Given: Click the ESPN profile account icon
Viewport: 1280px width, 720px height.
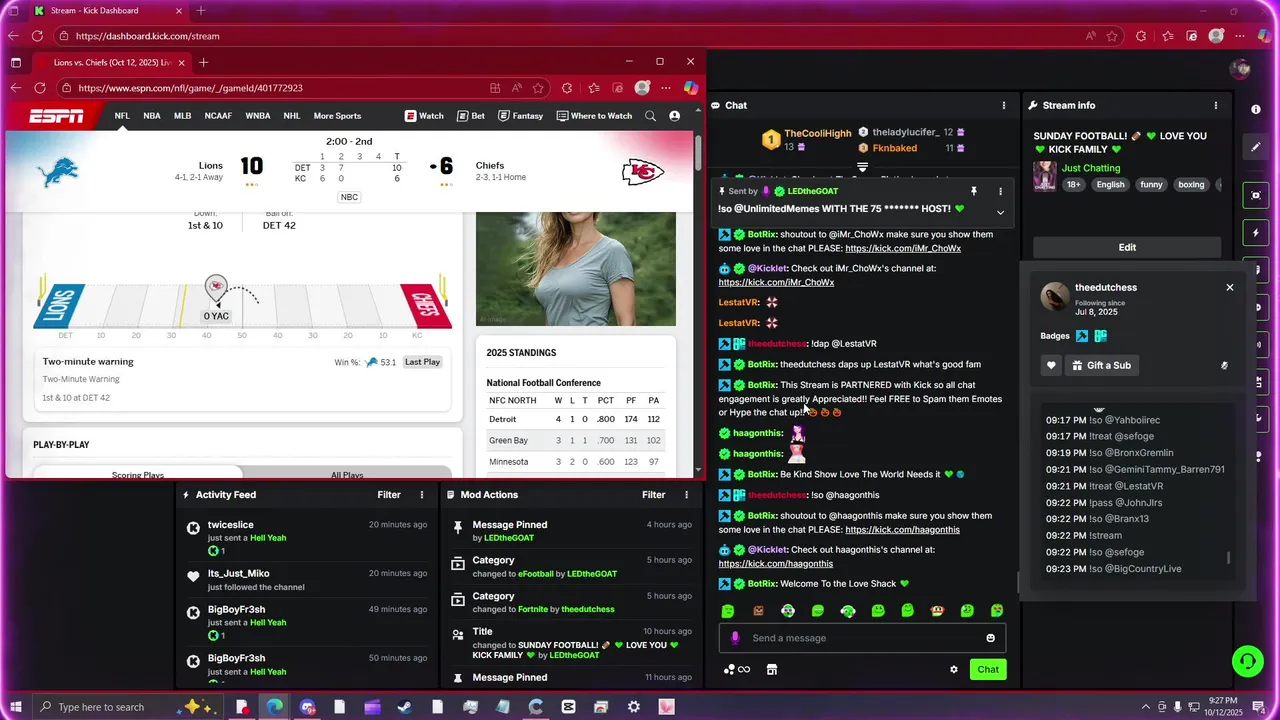Looking at the screenshot, I should [x=675, y=116].
